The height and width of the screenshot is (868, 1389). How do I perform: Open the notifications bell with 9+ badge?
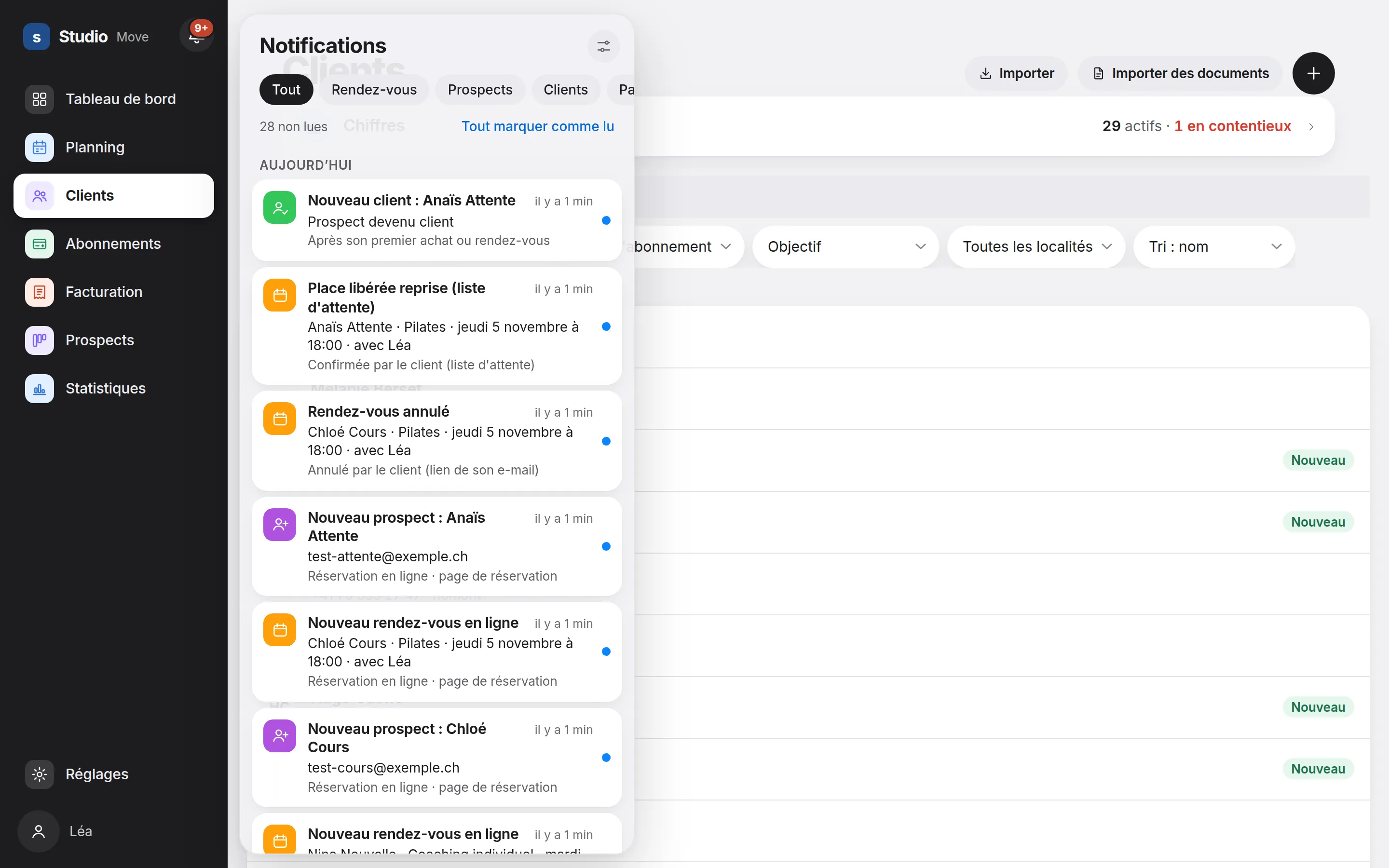point(196,36)
